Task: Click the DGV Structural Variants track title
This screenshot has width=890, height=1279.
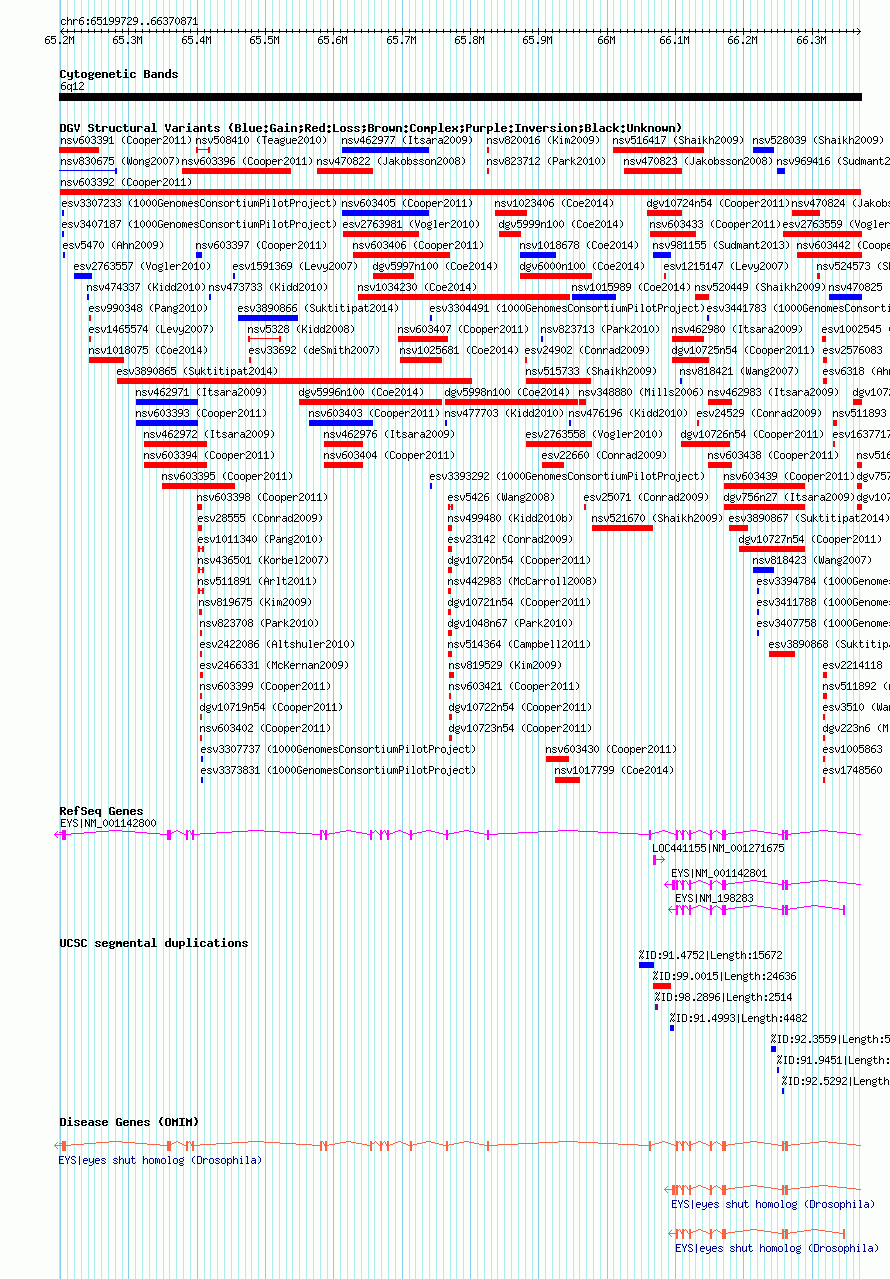Action: (370, 128)
